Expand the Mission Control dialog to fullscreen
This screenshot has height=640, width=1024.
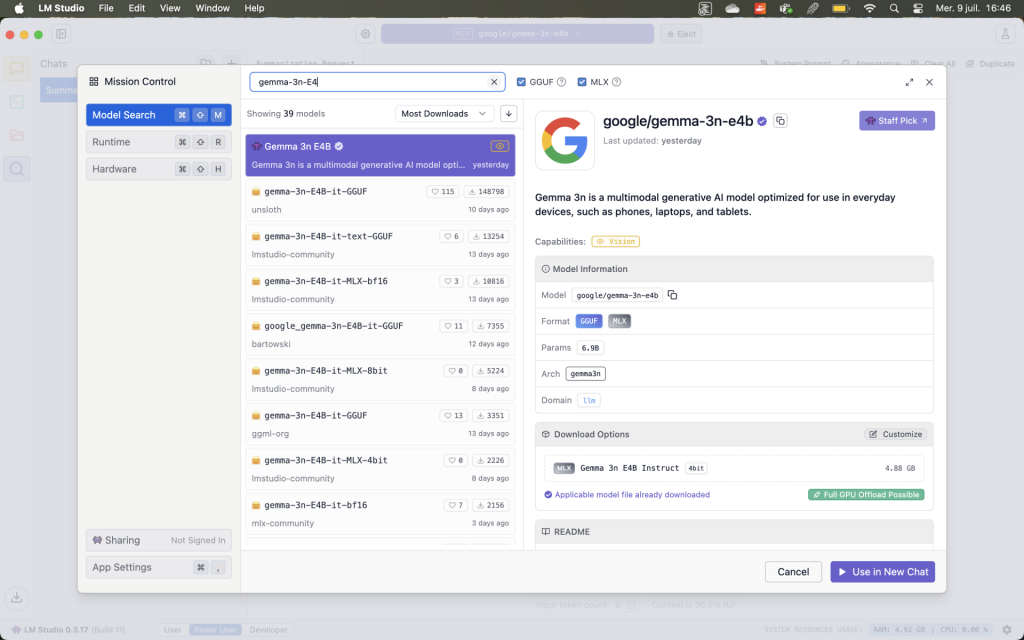(909, 82)
